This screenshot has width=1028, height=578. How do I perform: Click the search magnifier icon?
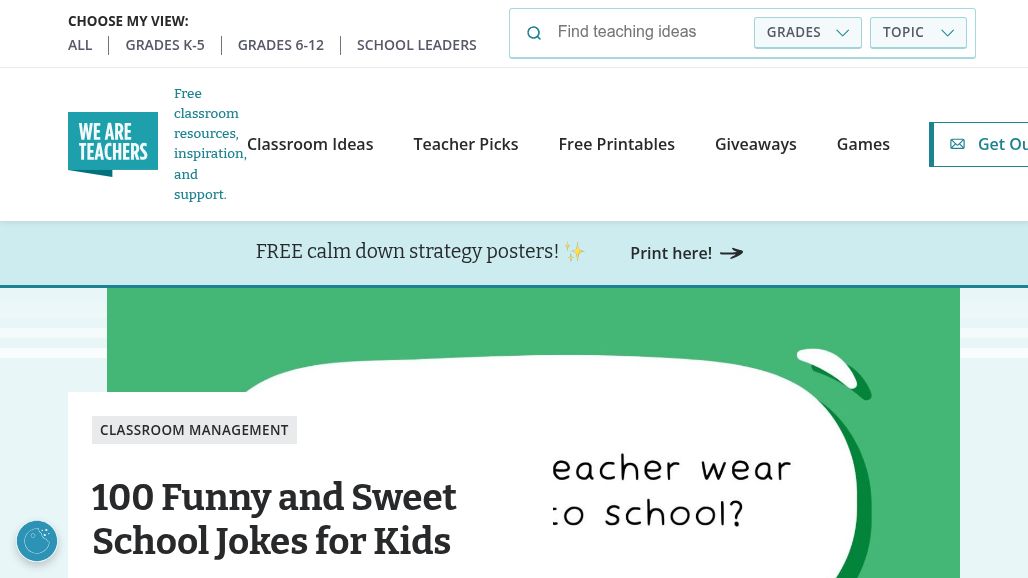coord(534,33)
